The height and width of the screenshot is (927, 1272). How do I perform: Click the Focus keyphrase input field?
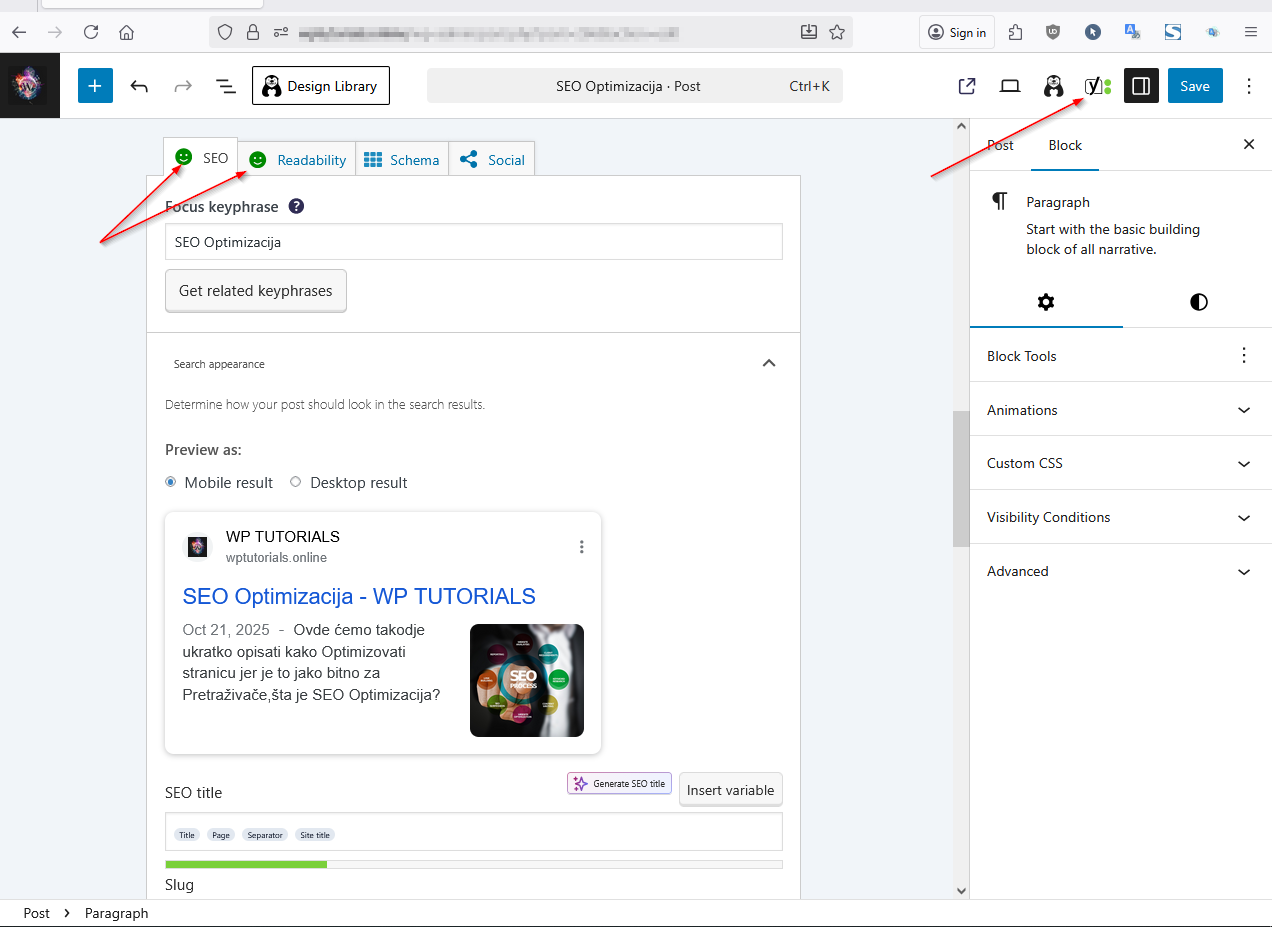click(473, 242)
